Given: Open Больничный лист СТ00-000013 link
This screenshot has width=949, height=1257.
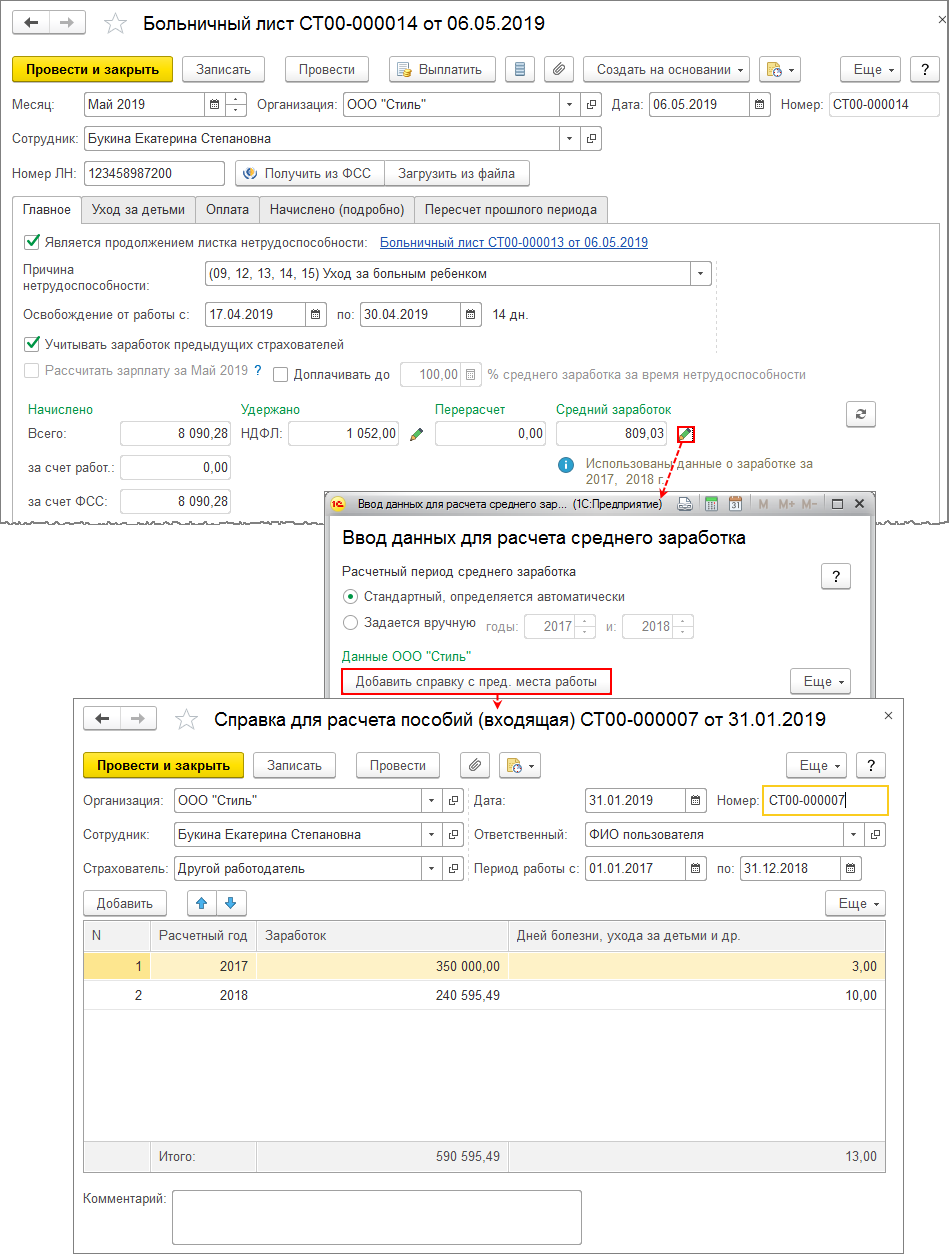Looking at the screenshot, I should coord(513,242).
